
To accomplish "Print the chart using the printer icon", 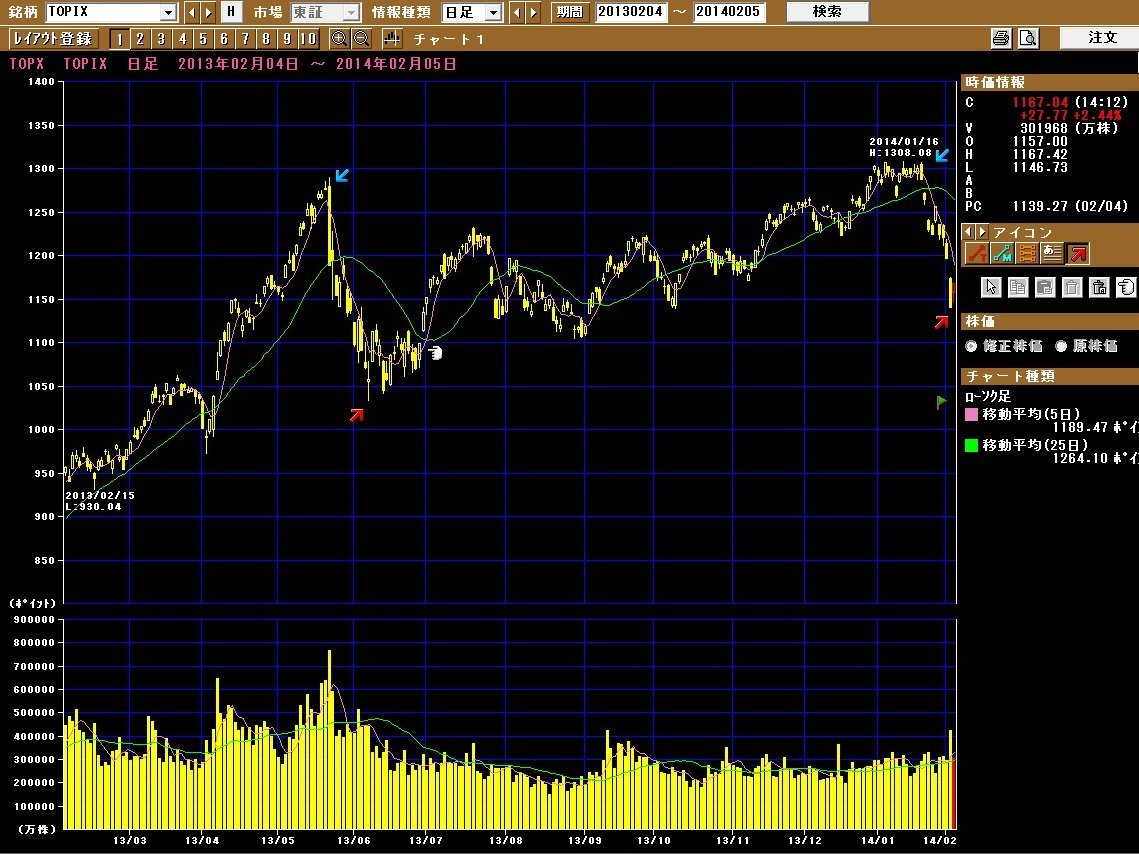I will click(1001, 38).
